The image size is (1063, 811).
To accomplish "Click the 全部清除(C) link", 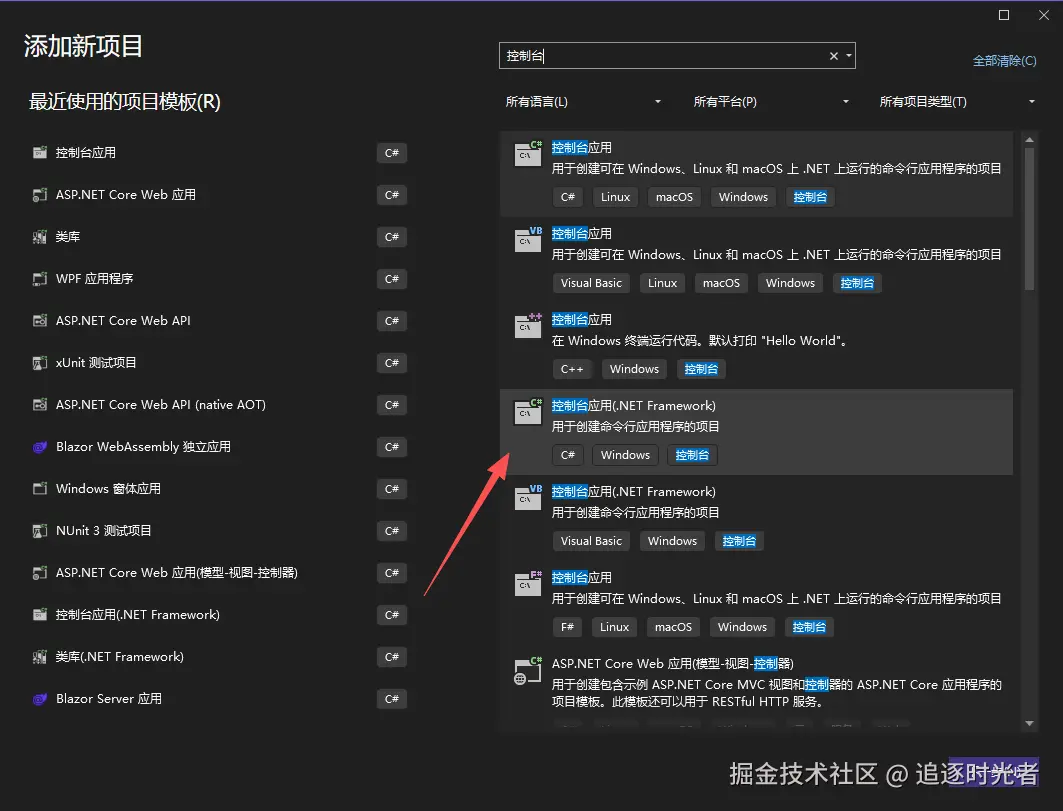I will (x=1004, y=61).
